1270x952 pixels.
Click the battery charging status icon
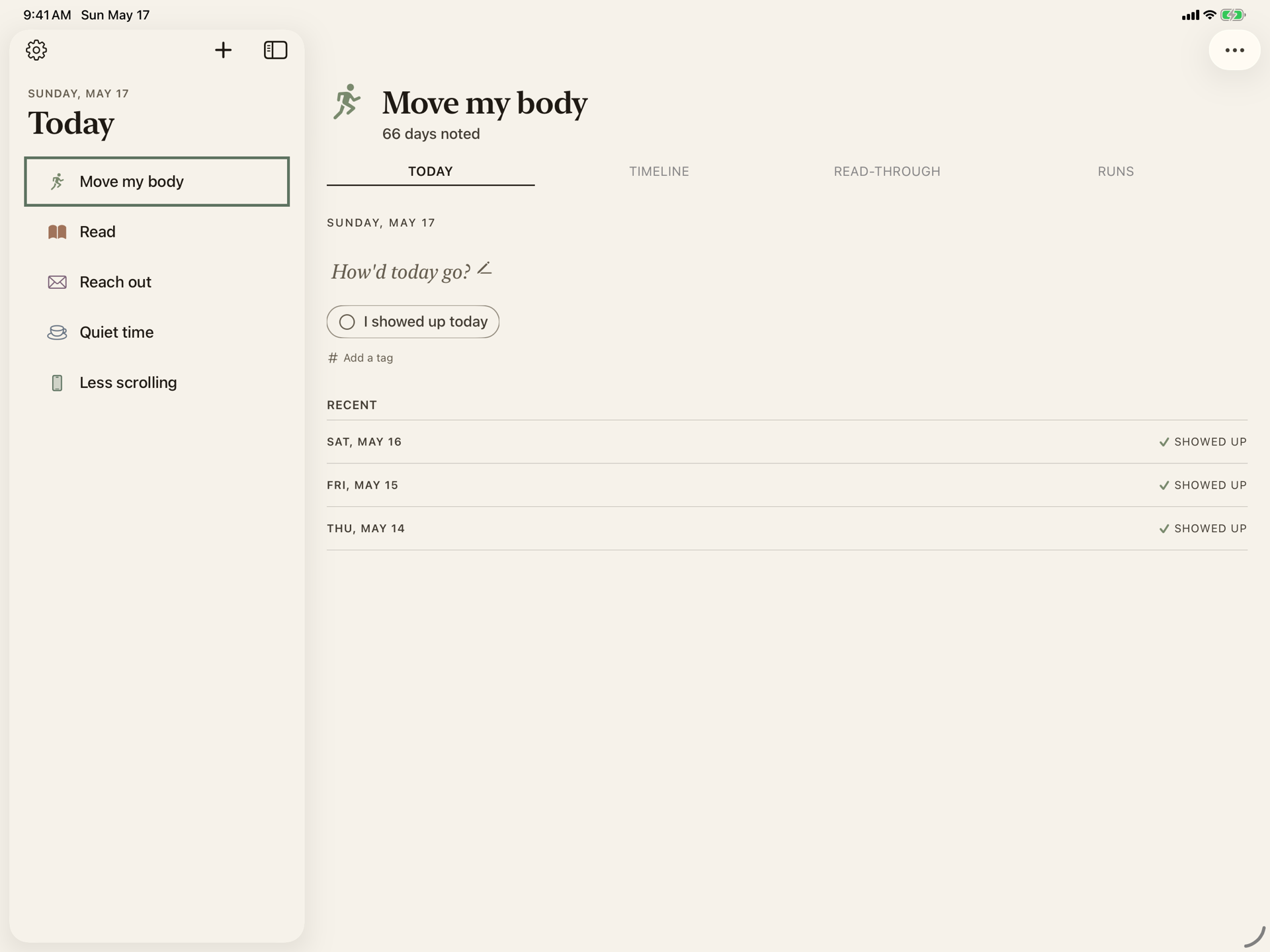coord(1233,15)
